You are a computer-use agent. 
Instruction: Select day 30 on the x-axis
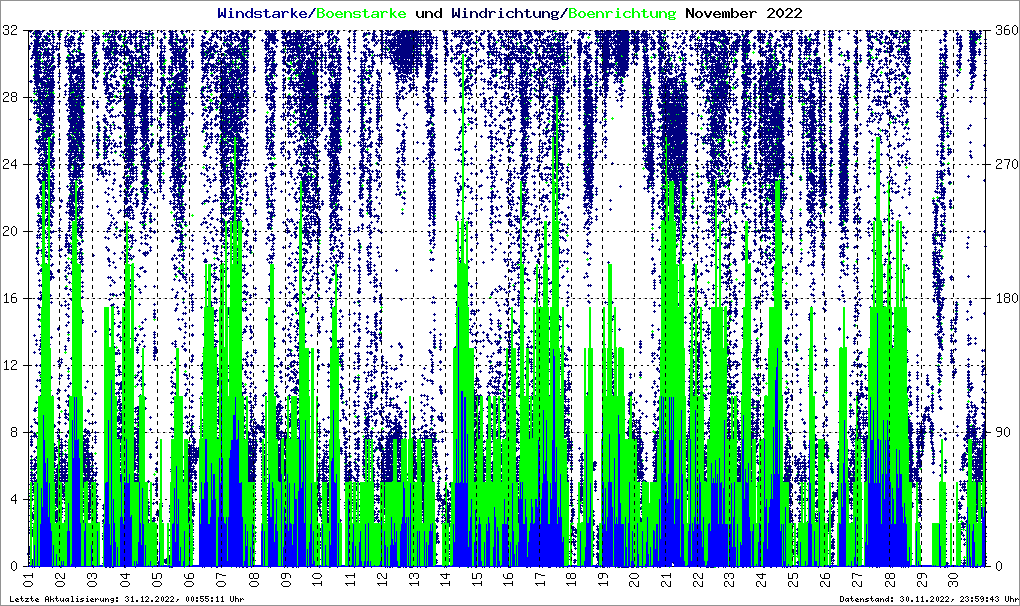tap(953, 578)
